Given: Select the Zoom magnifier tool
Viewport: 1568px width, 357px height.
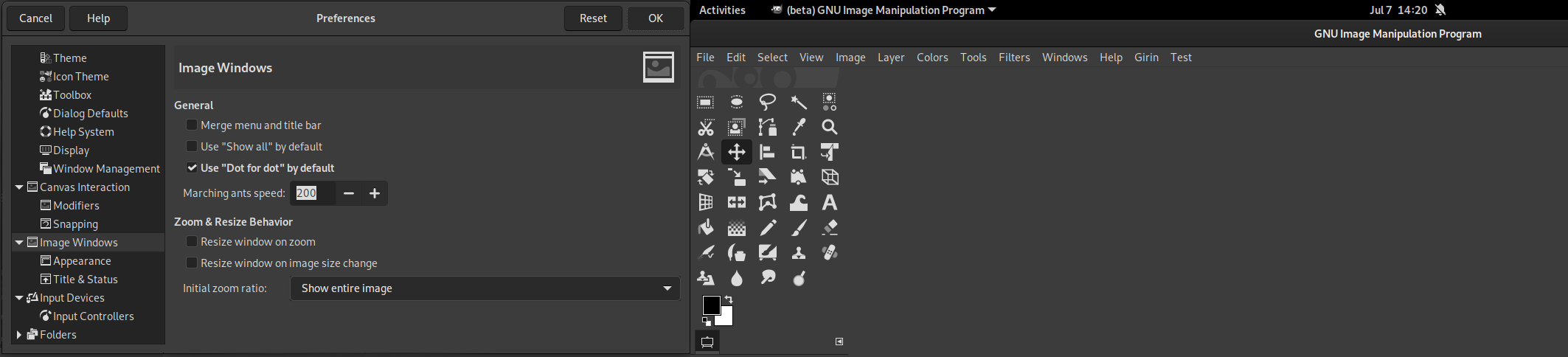Looking at the screenshot, I should click(x=830, y=127).
